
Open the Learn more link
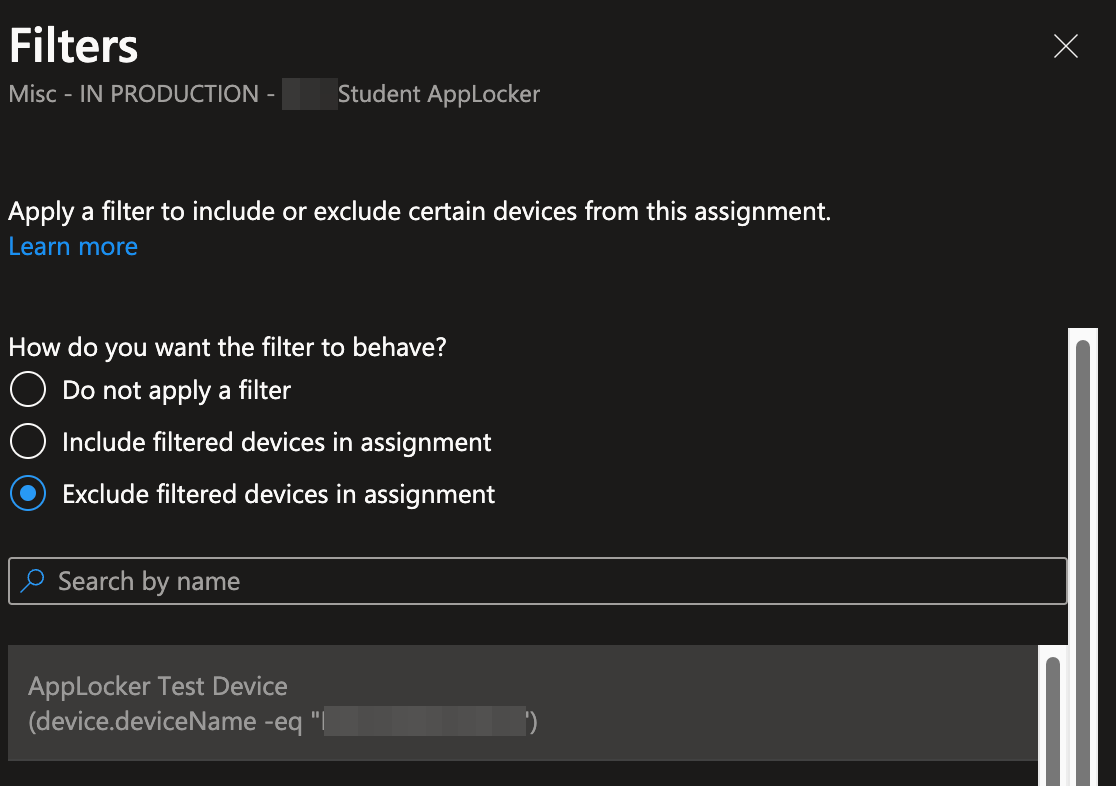pyautogui.click(x=72, y=246)
